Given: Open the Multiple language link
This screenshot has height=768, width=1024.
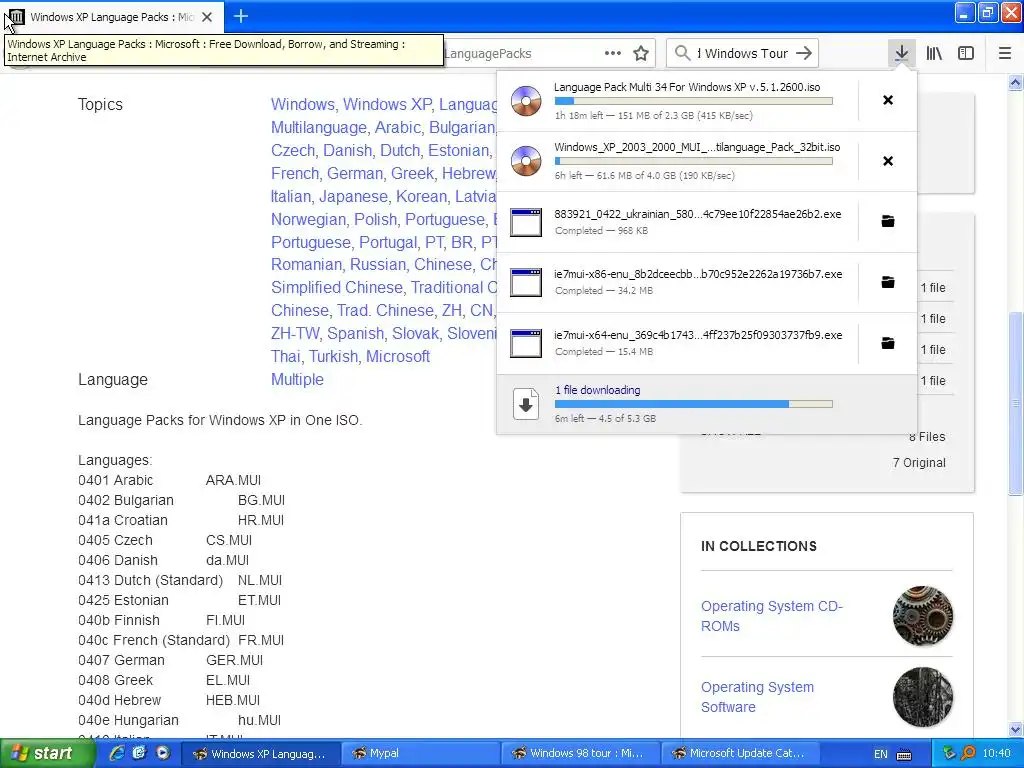Looking at the screenshot, I should click(x=297, y=379).
